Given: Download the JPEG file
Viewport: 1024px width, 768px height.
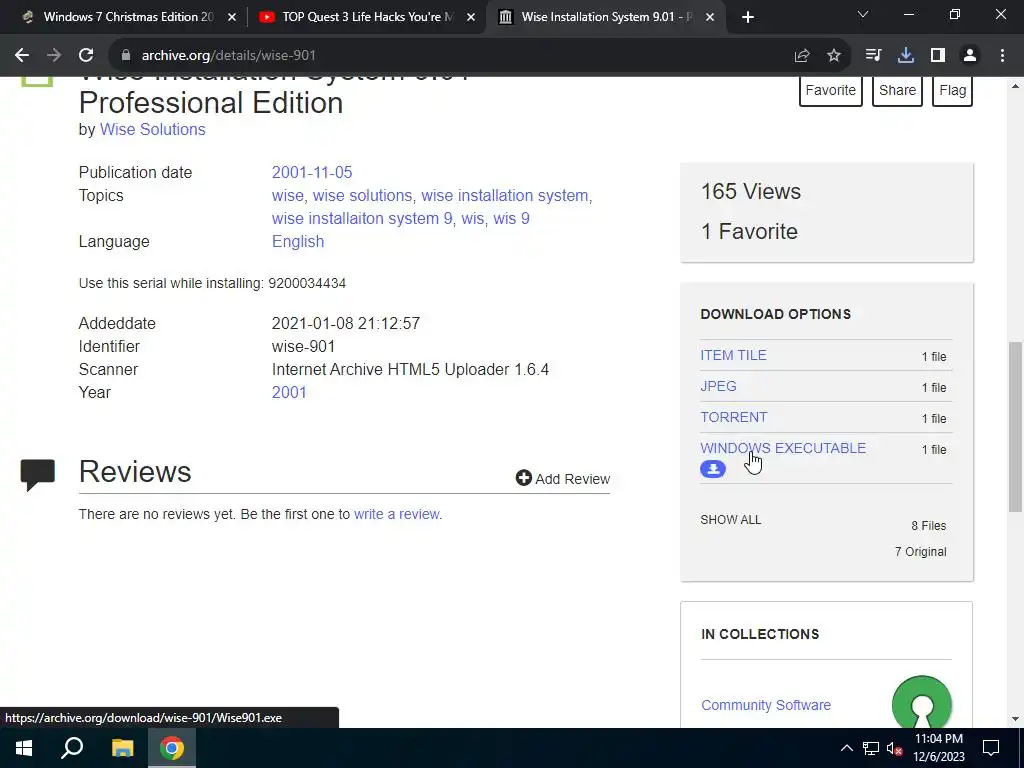Looking at the screenshot, I should [718, 386].
